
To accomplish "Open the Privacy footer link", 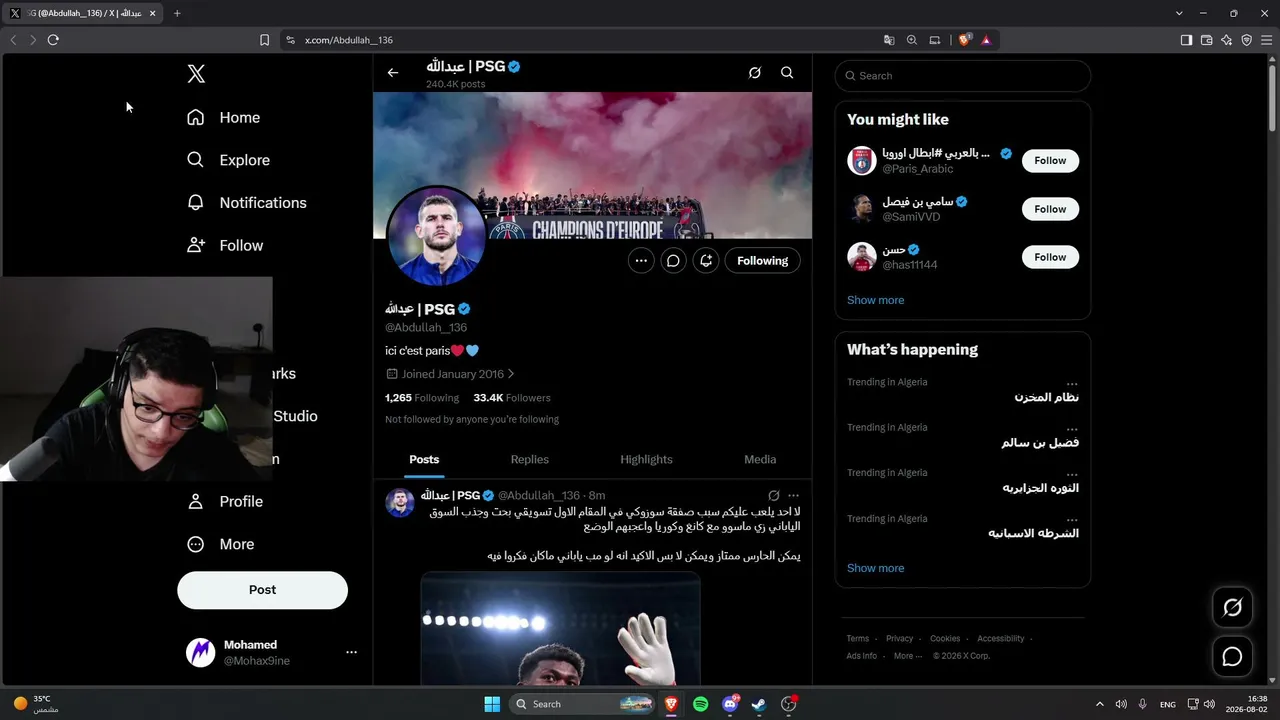I will coord(900,639).
